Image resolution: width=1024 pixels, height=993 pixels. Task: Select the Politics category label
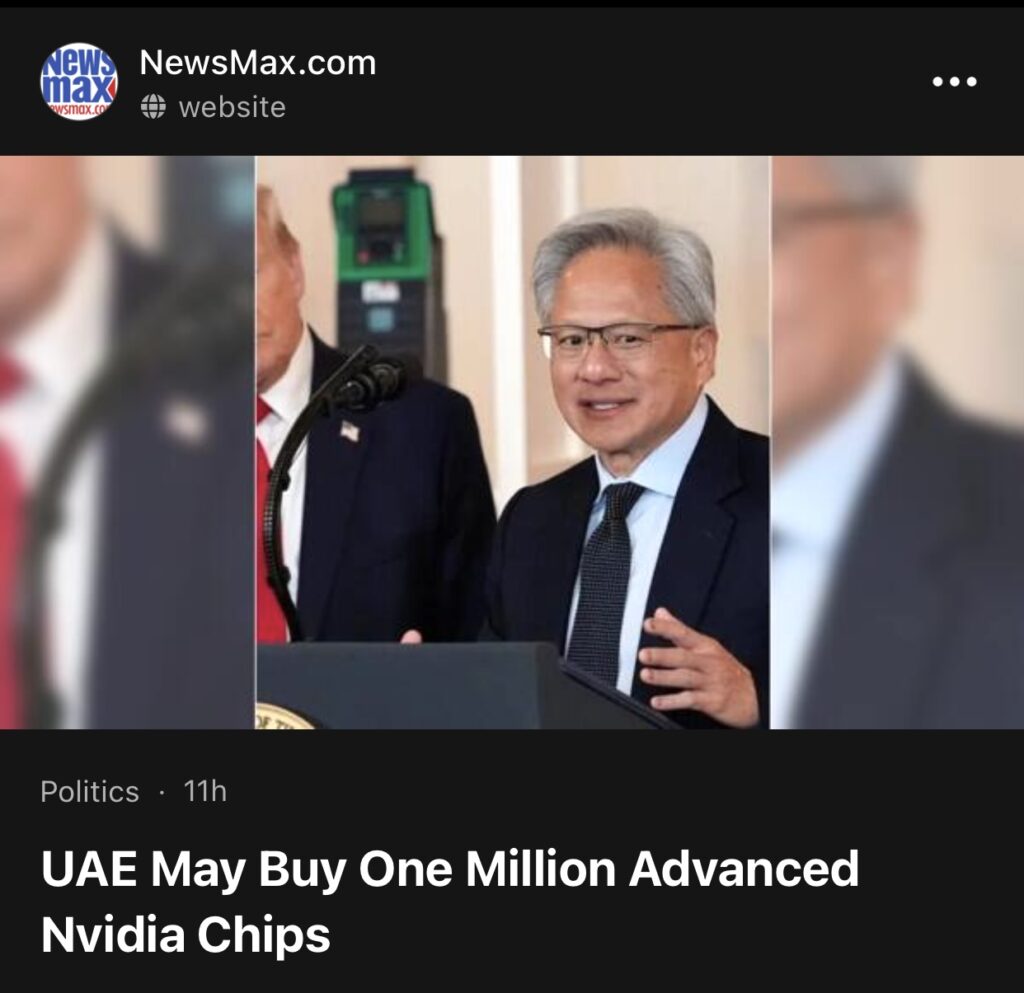click(x=89, y=792)
